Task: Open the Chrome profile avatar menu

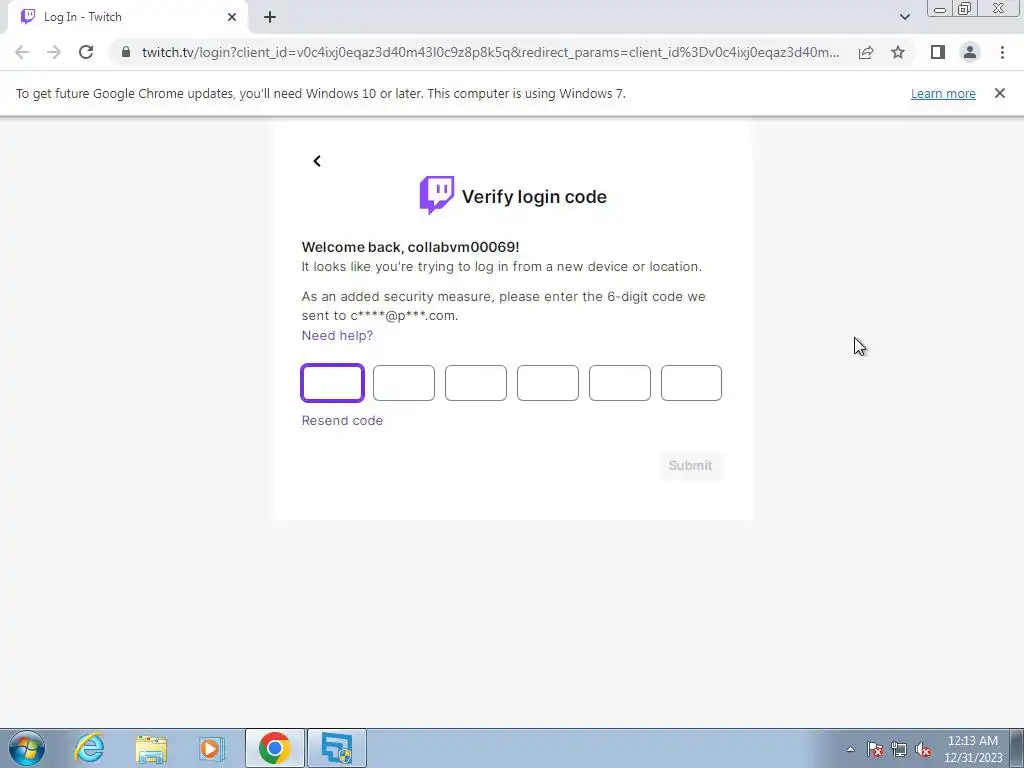Action: [970, 52]
